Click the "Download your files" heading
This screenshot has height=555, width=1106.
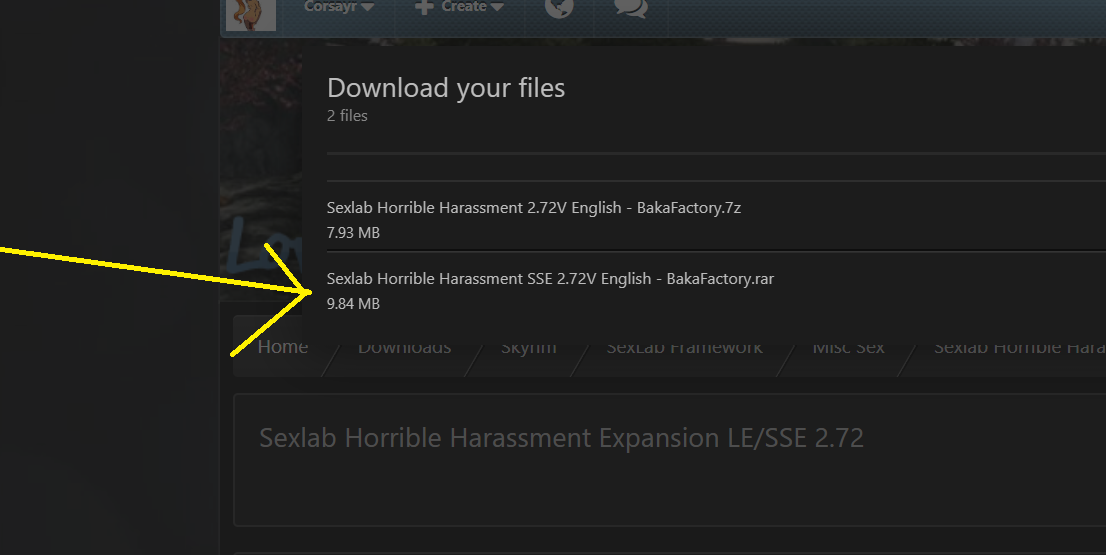point(446,88)
